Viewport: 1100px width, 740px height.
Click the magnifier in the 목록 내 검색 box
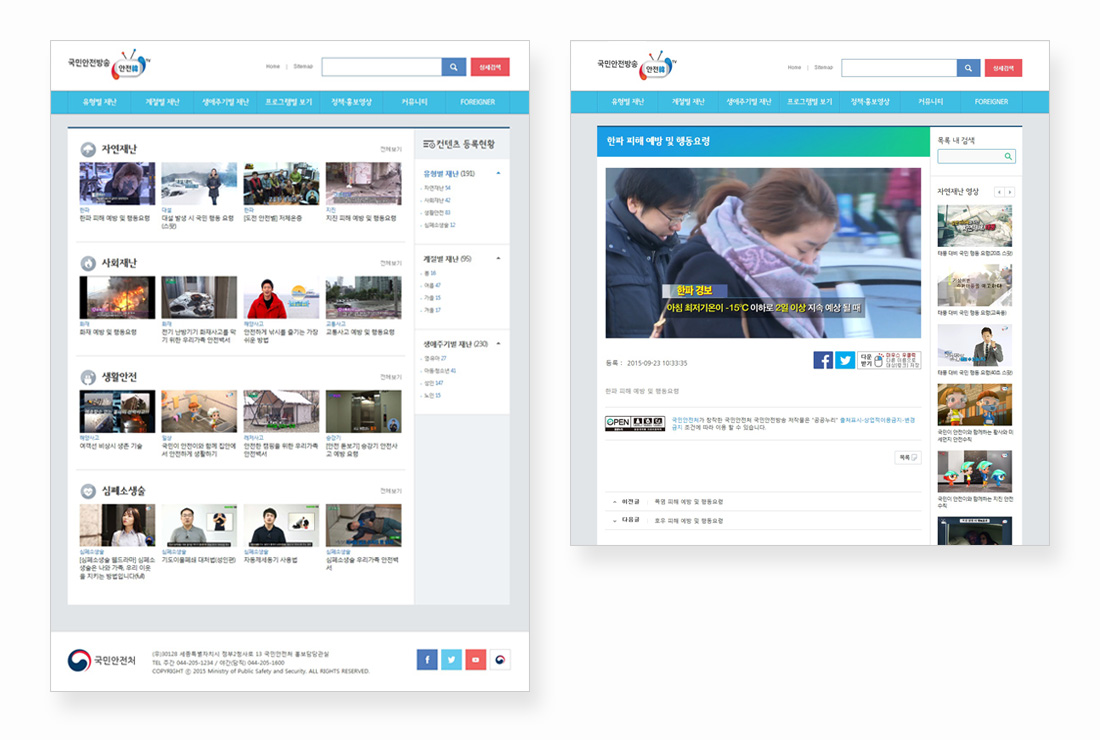(1008, 156)
